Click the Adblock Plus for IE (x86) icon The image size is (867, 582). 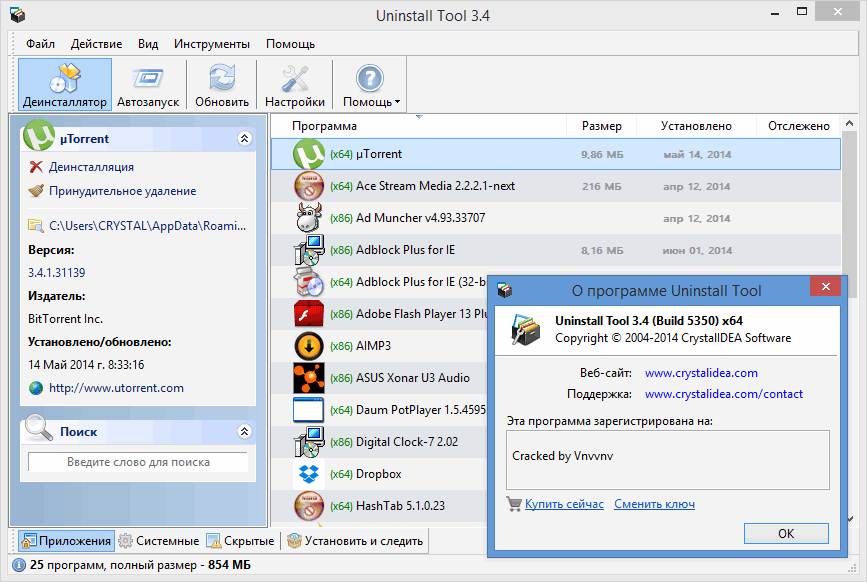(309, 250)
